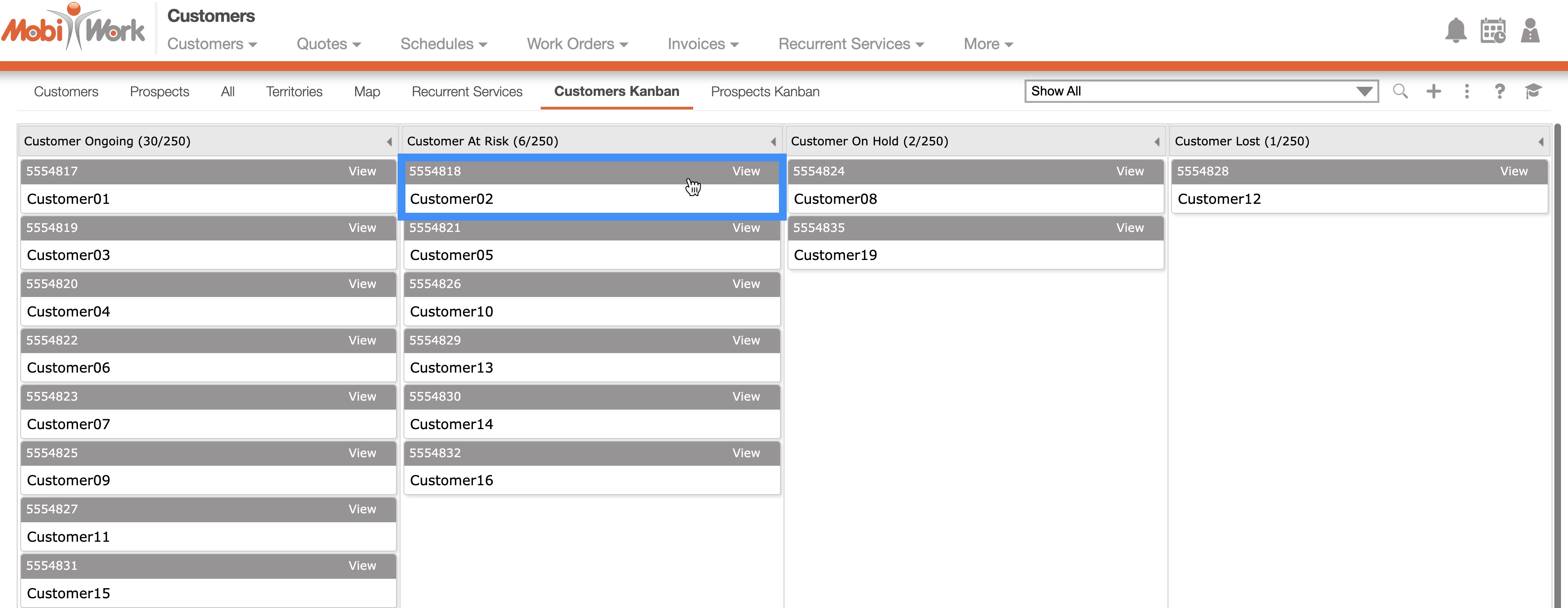Open the user profile icon
Image resolution: width=1568 pixels, height=608 pixels.
(x=1530, y=30)
